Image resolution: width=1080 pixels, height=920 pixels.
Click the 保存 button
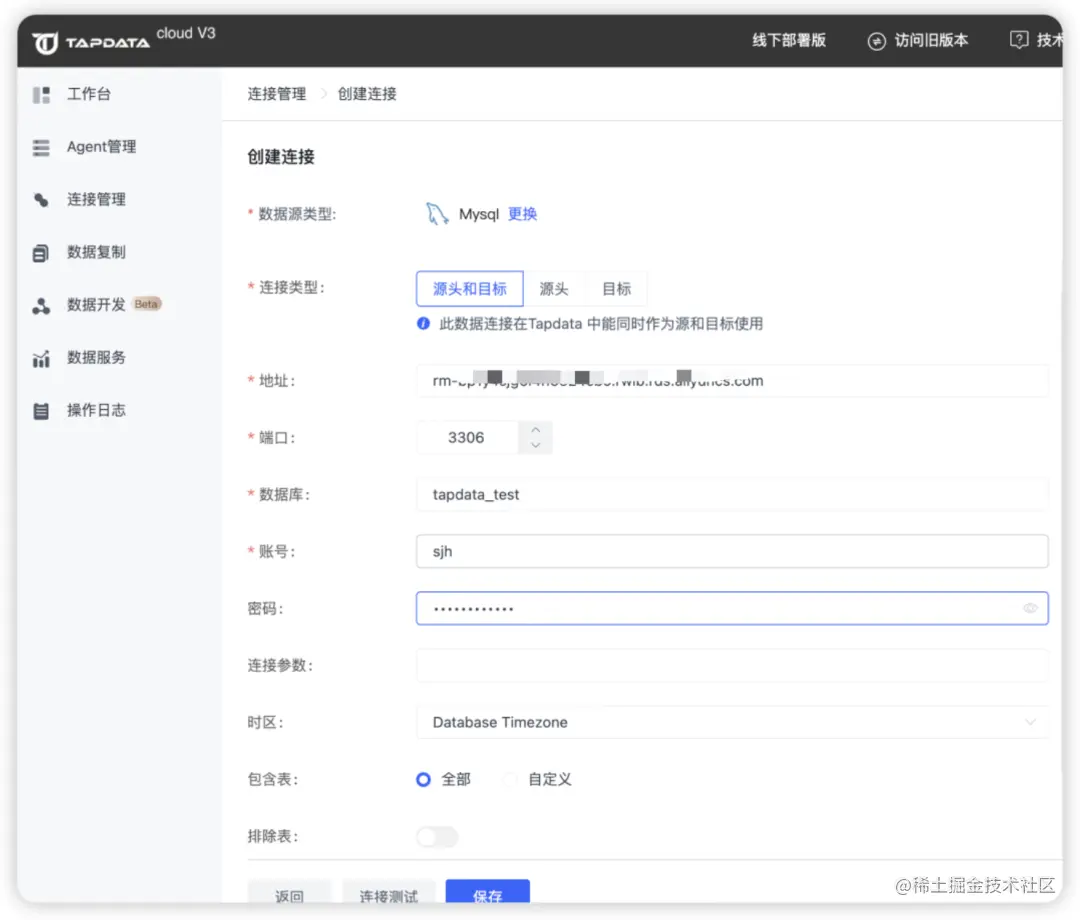[x=488, y=893]
